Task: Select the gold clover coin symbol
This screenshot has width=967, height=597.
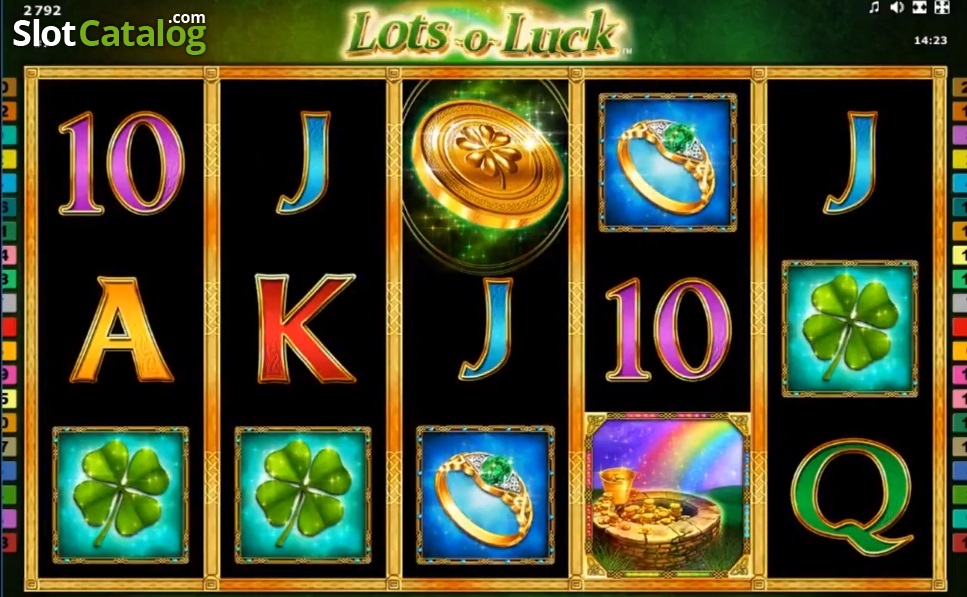Action: pos(487,165)
